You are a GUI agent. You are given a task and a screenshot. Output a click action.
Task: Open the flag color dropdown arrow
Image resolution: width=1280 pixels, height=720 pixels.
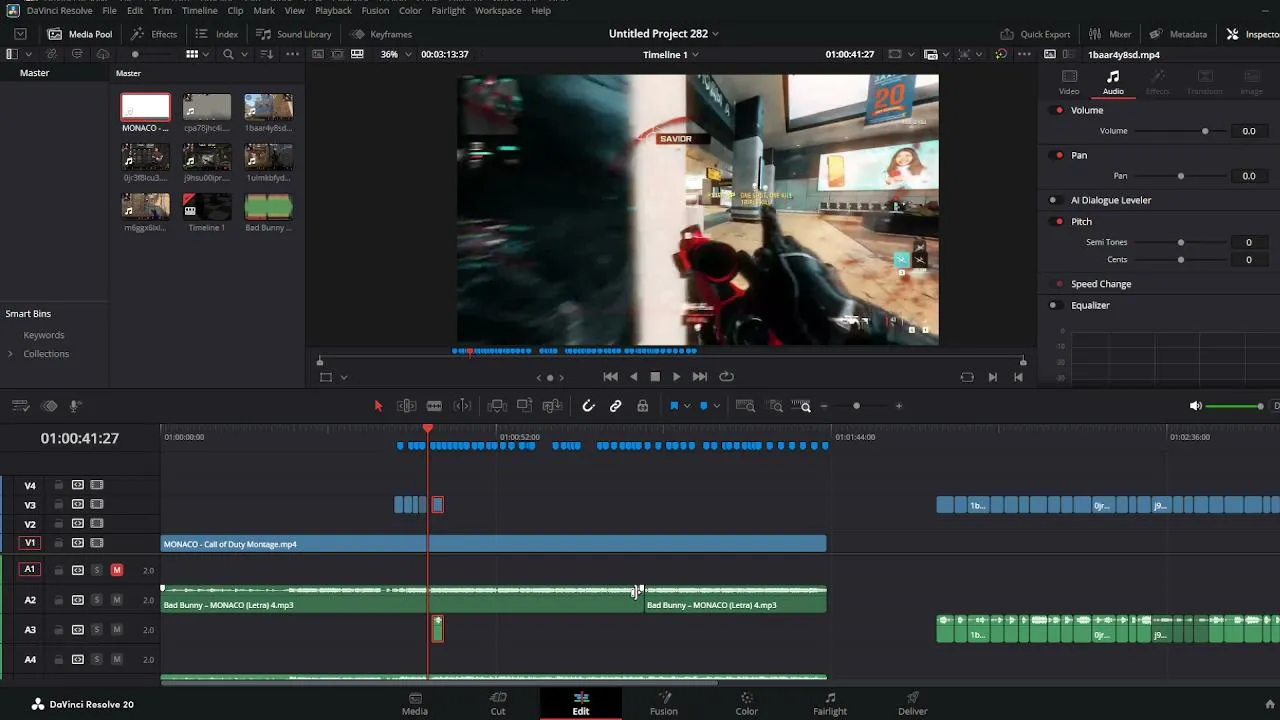pyautogui.click(x=686, y=406)
